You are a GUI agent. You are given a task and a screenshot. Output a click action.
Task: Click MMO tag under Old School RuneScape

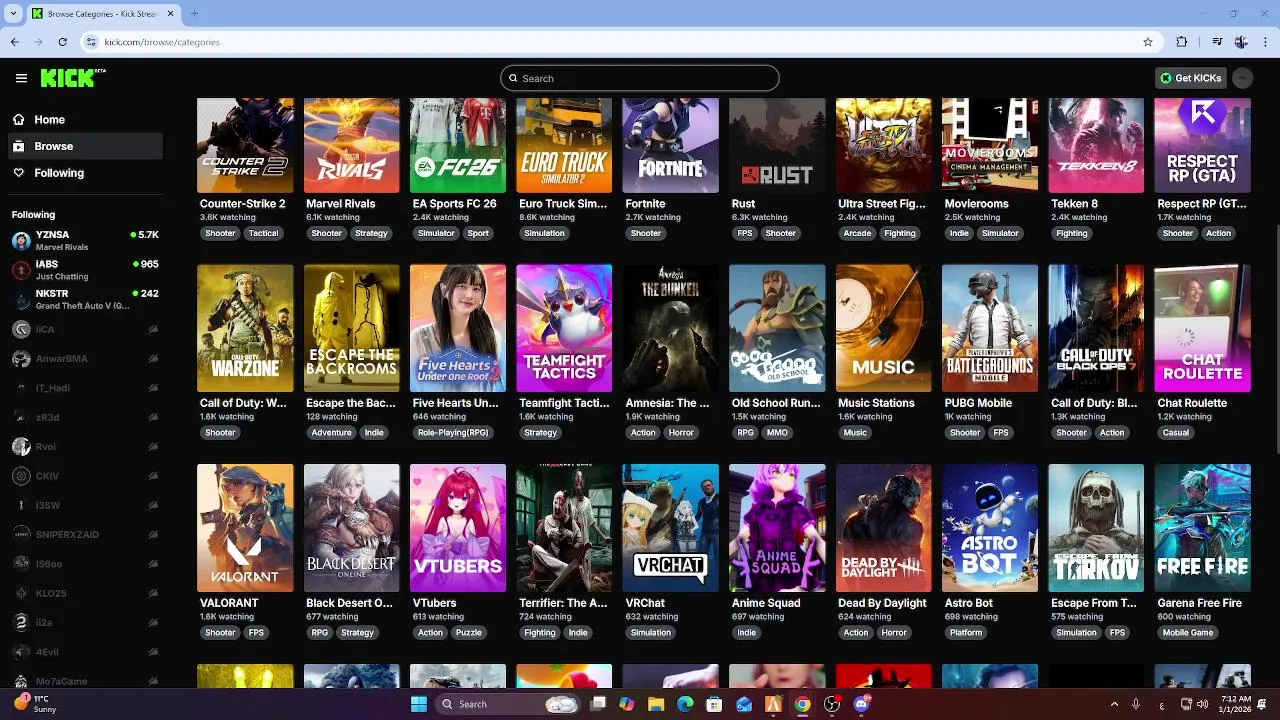[777, 433]
